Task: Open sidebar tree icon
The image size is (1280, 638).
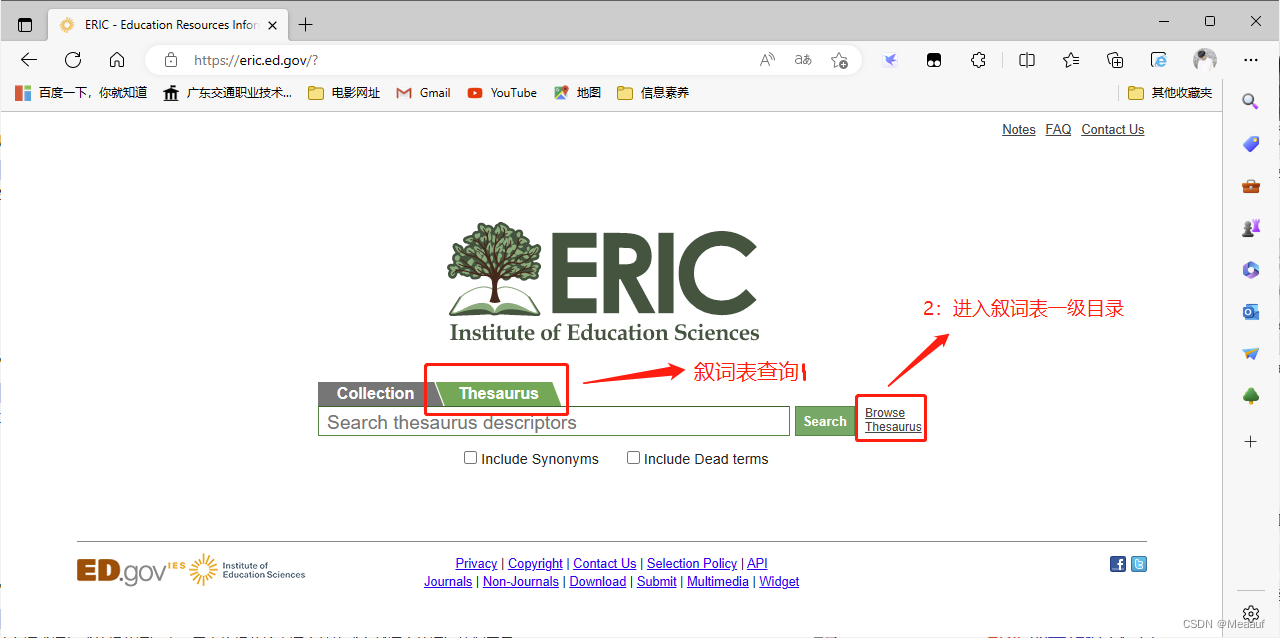Action: (1250, 396)
